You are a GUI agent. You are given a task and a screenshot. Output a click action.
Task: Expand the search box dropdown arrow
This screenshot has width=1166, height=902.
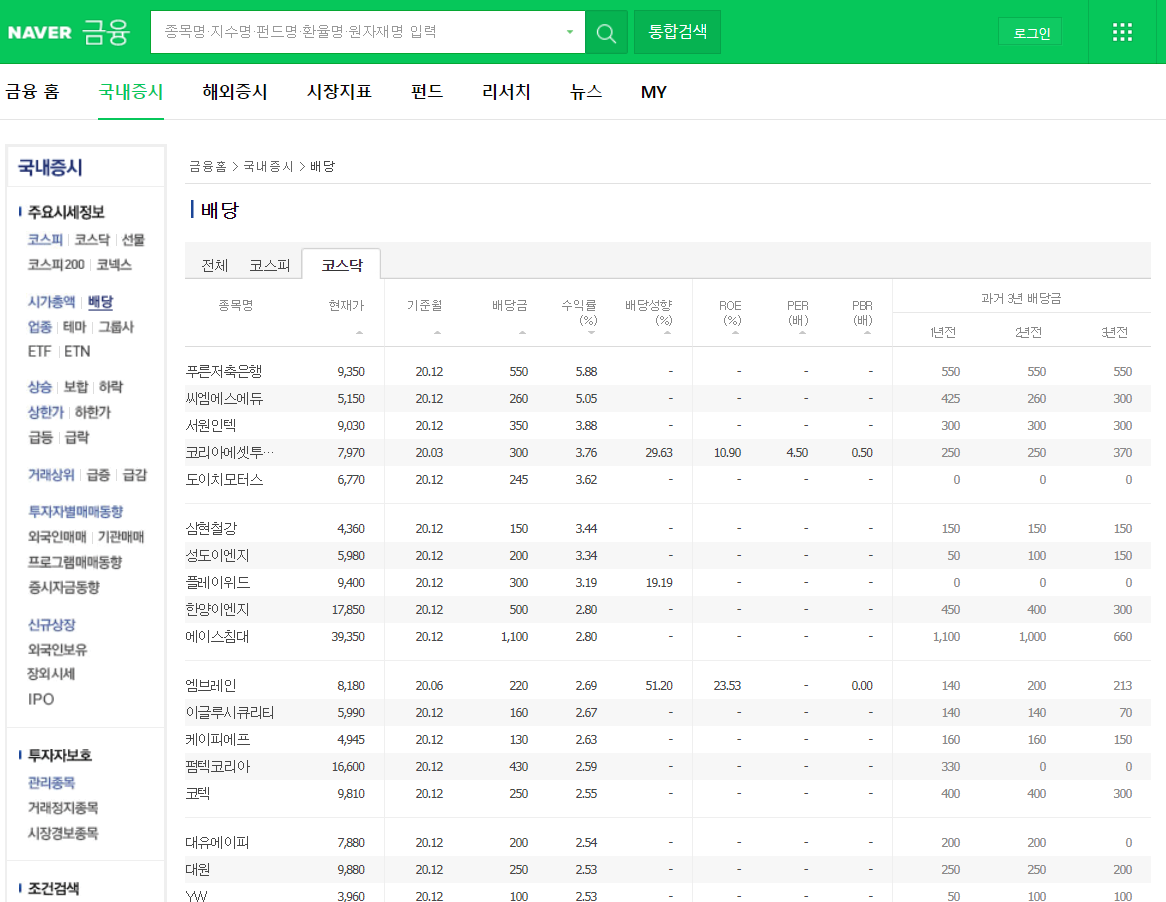(570, 32)
